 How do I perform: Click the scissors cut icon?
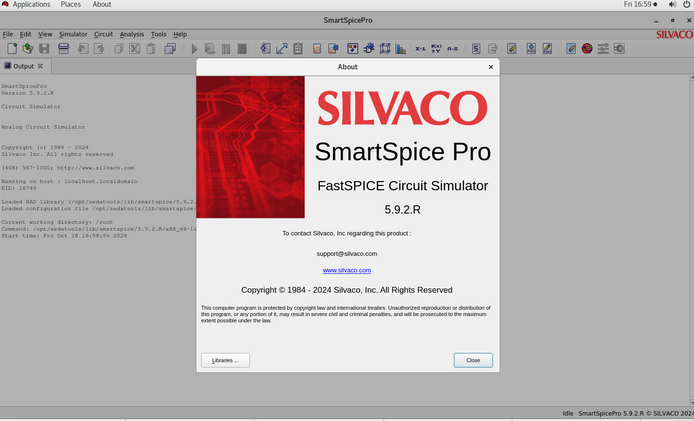point(135,49)
